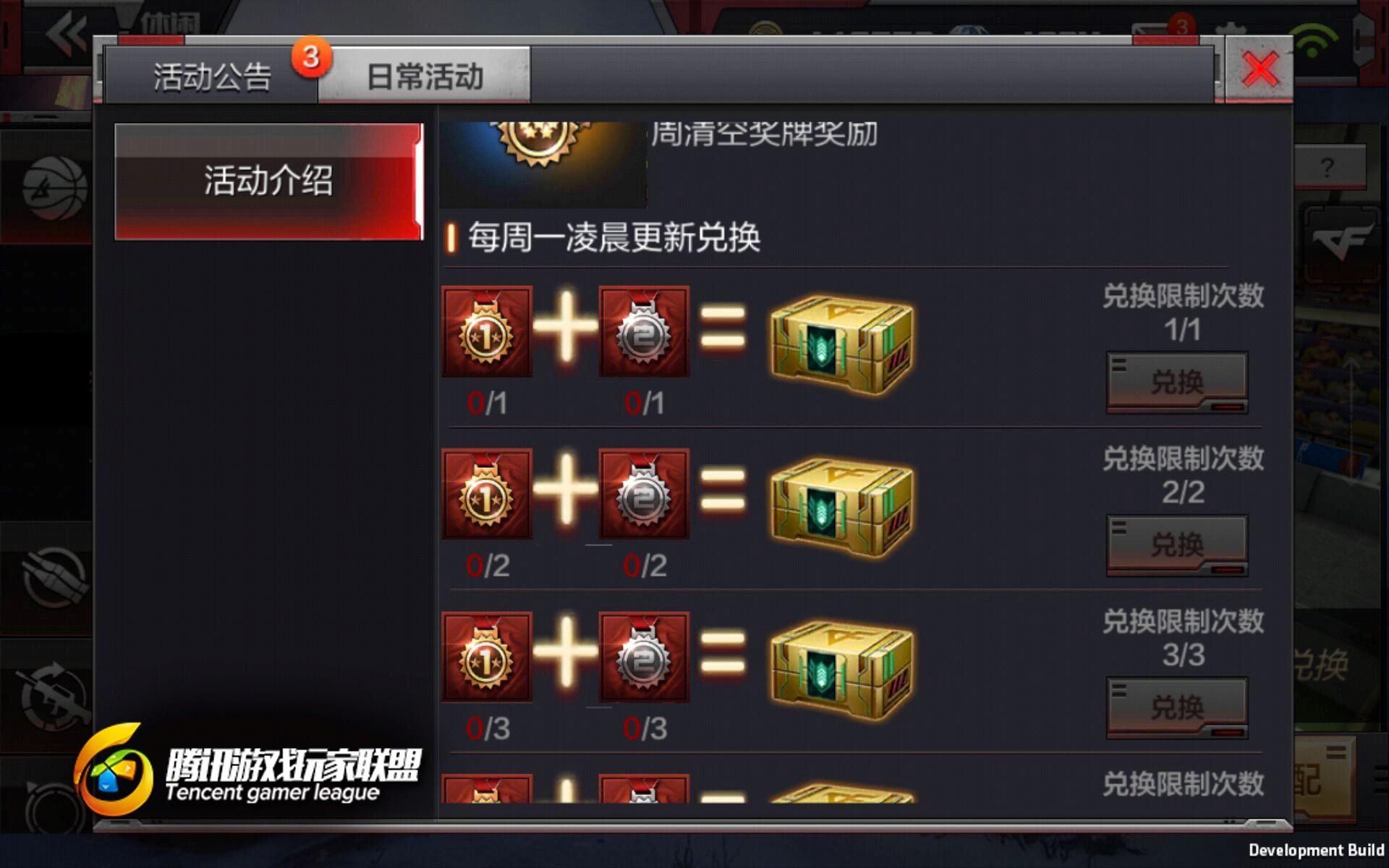Click 兑换 button for the 1/1 exchange

(1177, 382)
